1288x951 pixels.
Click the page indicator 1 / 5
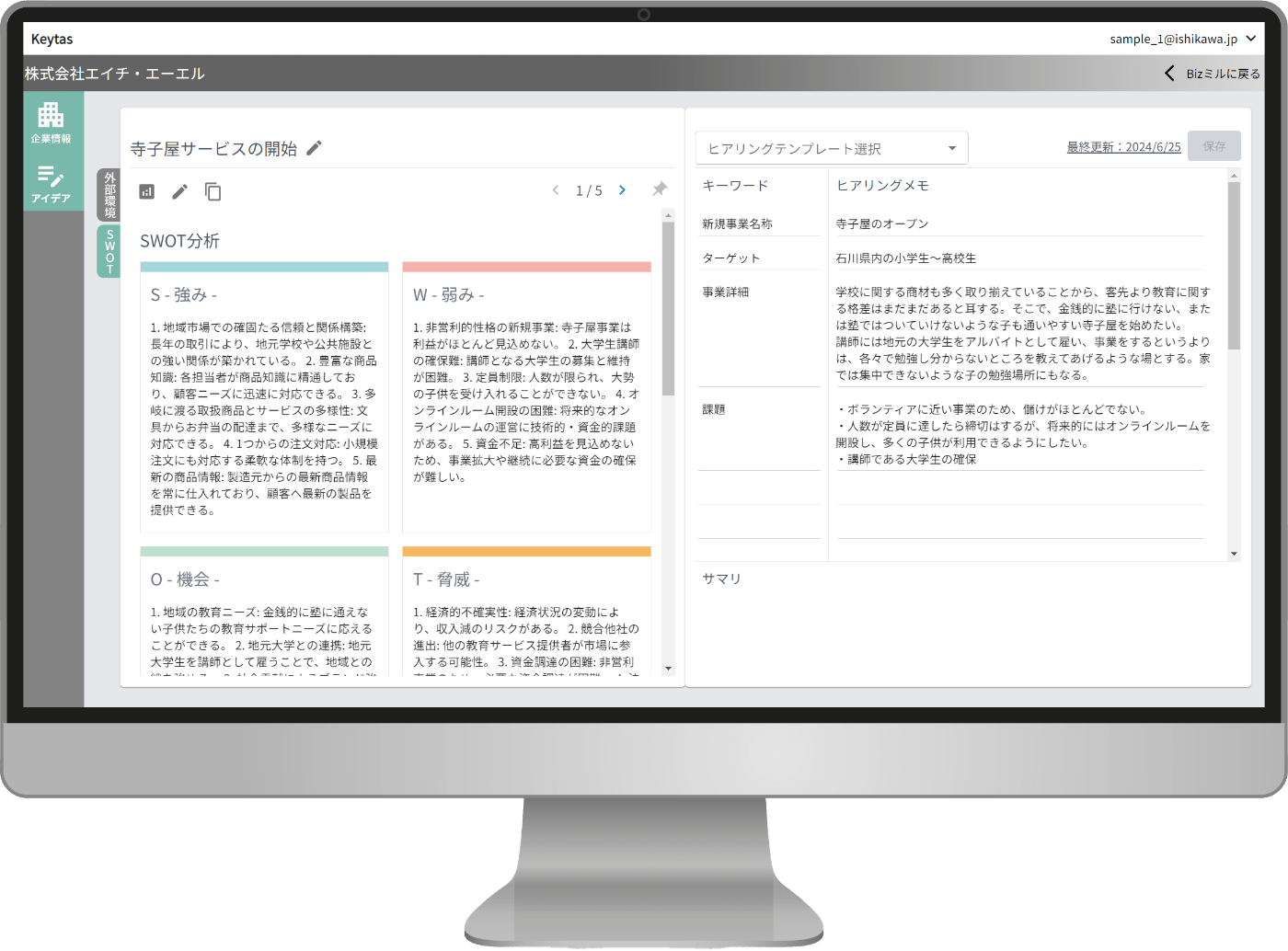coord(589,190)
